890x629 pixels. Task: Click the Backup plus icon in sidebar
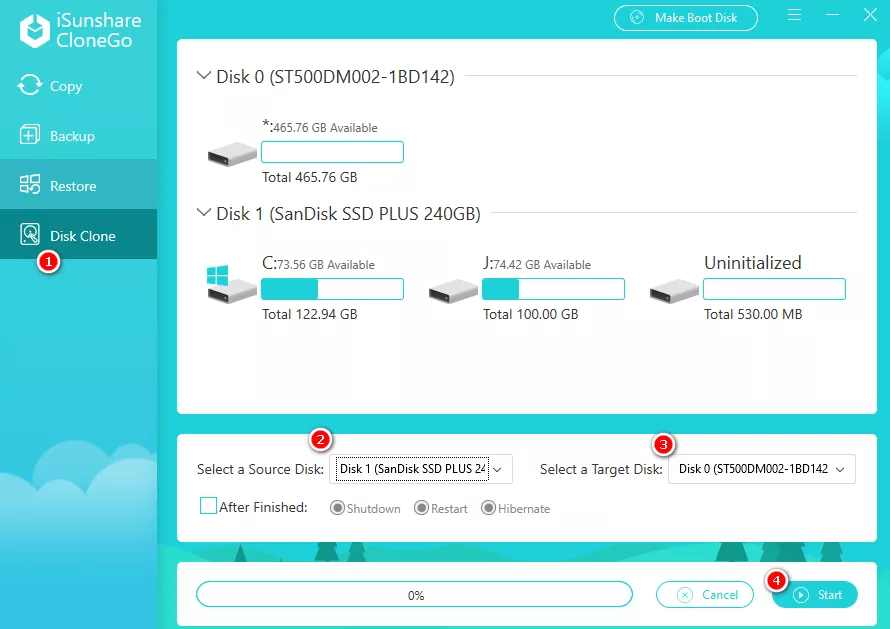tap(30, 135)
